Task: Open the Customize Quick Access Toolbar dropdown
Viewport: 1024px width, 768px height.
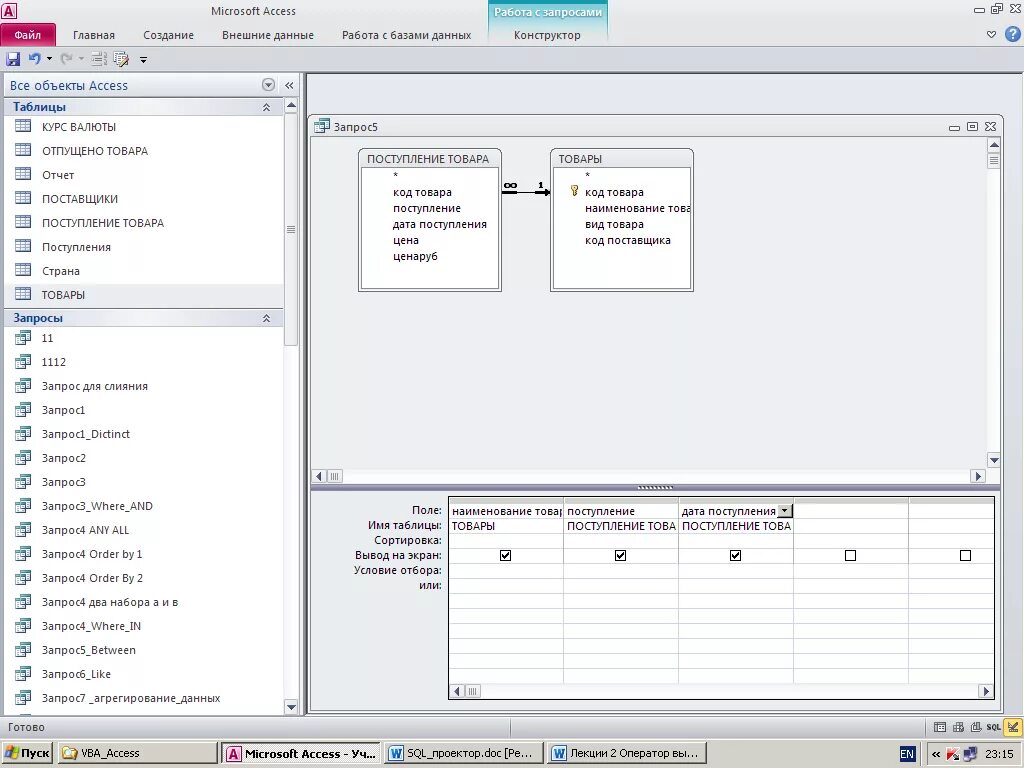Action: coord(143,60)
